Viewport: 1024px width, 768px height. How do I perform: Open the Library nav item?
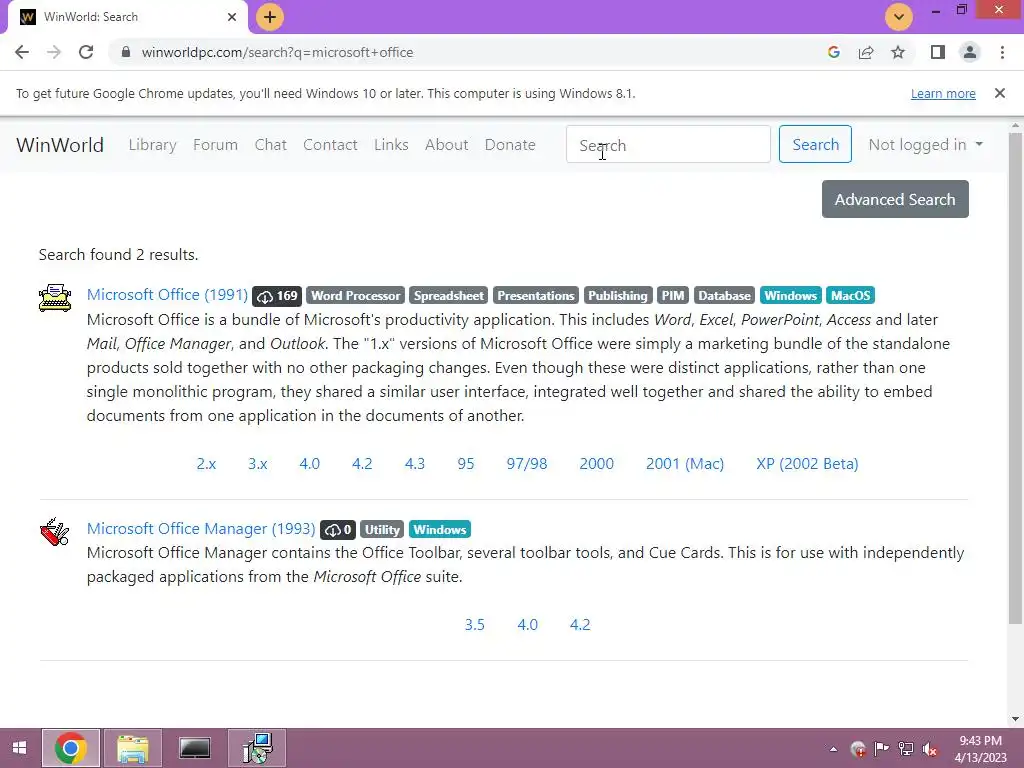click(152, 144)
